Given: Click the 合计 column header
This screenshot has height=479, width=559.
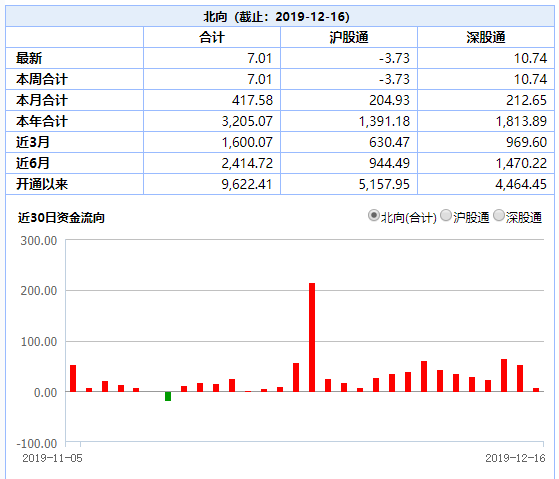Looking at the screenshot, I should [x=212, y=37].
